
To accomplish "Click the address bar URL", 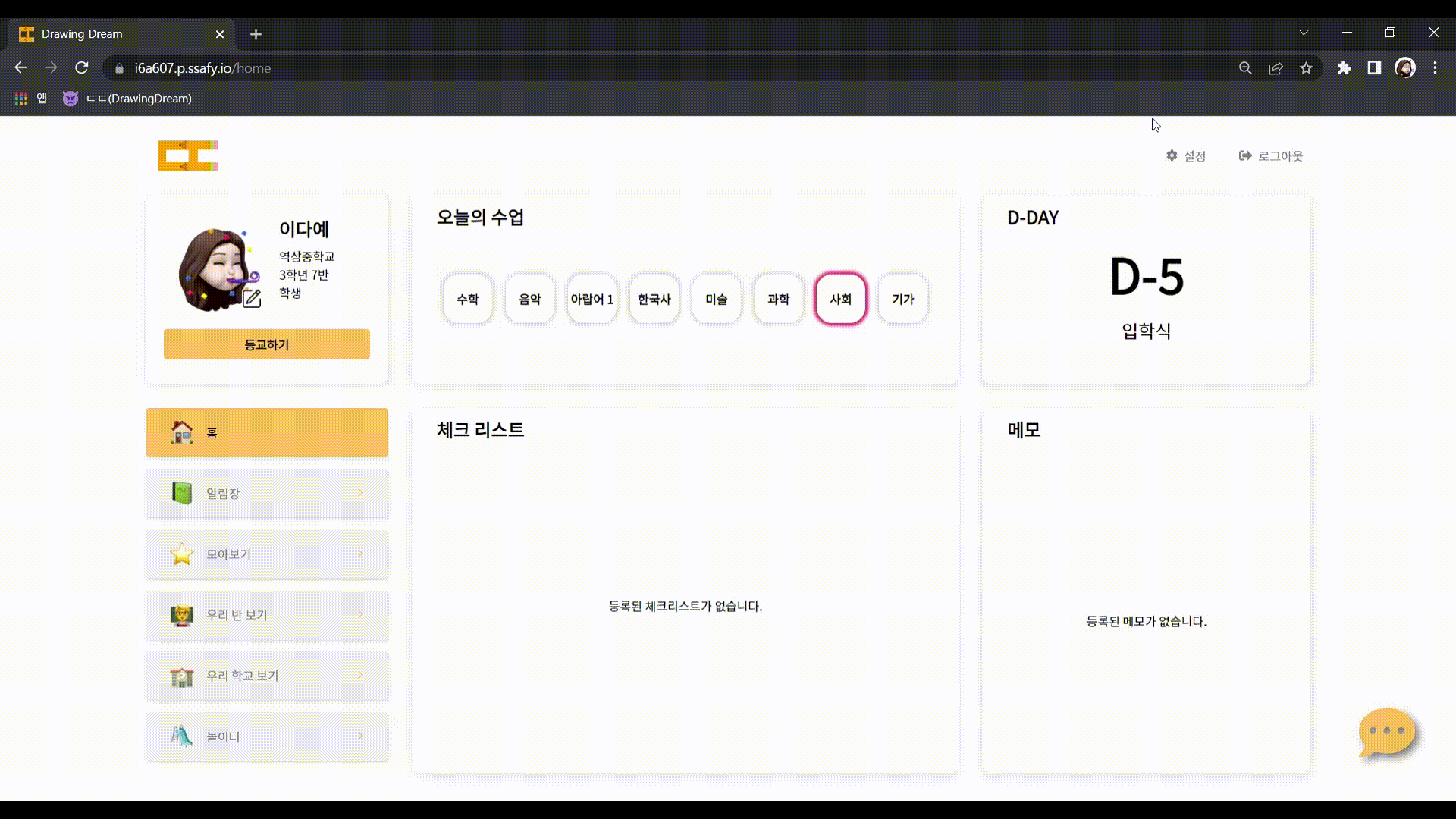I will coord(202,68).
